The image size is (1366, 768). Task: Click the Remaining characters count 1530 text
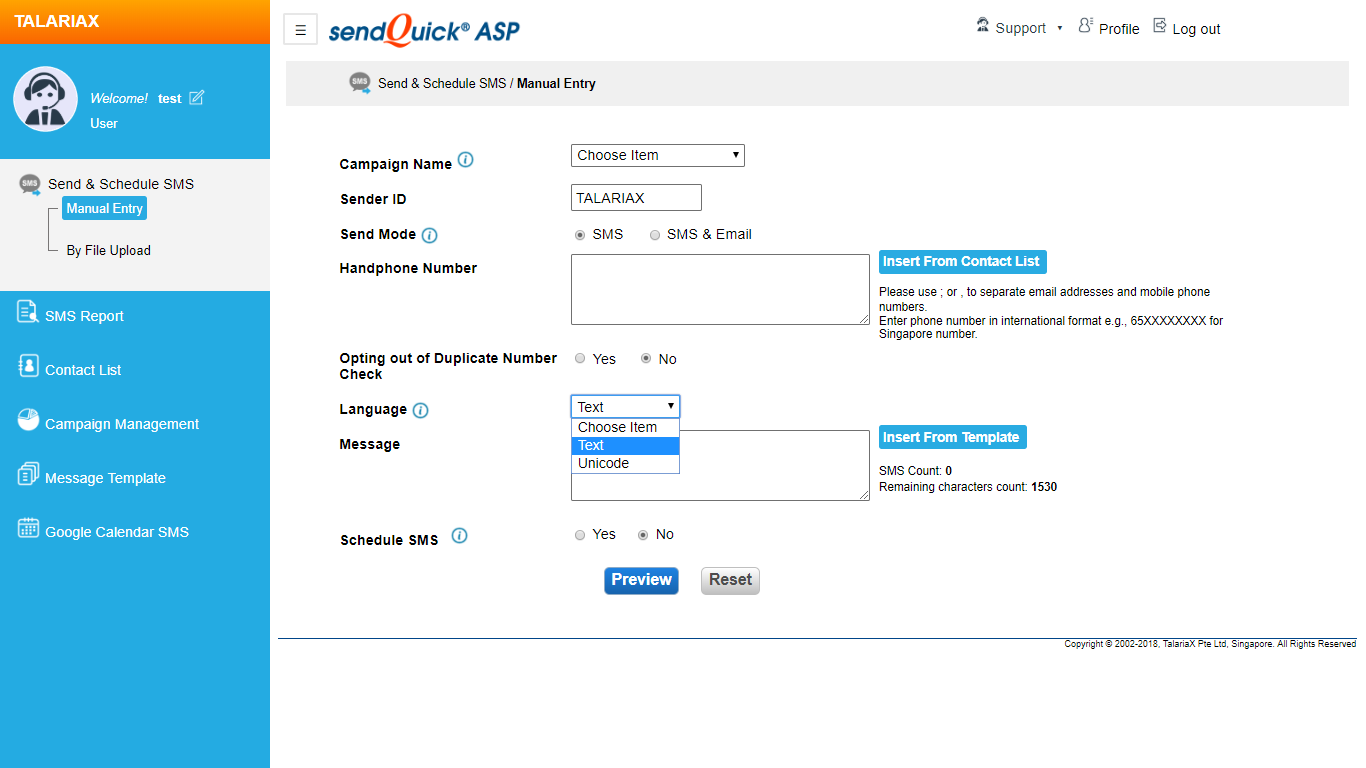tap(968, 487)
